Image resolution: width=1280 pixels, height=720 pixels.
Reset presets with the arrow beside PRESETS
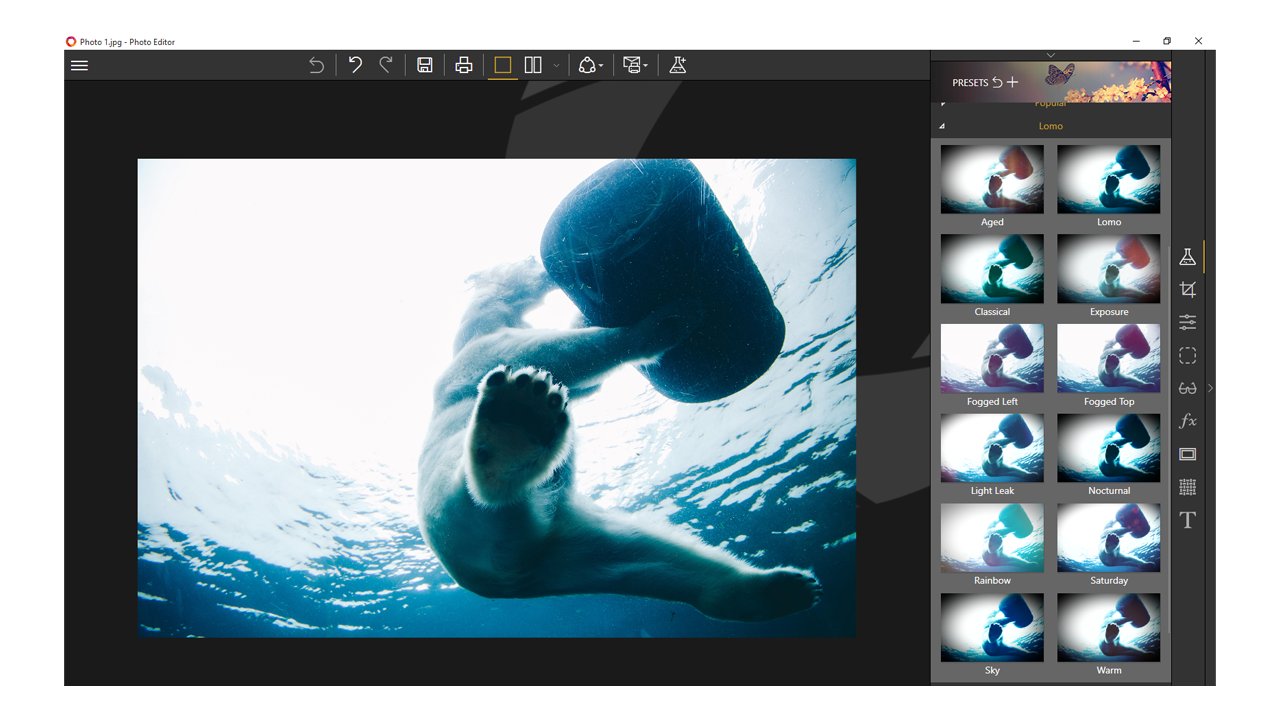coord(997,83)
